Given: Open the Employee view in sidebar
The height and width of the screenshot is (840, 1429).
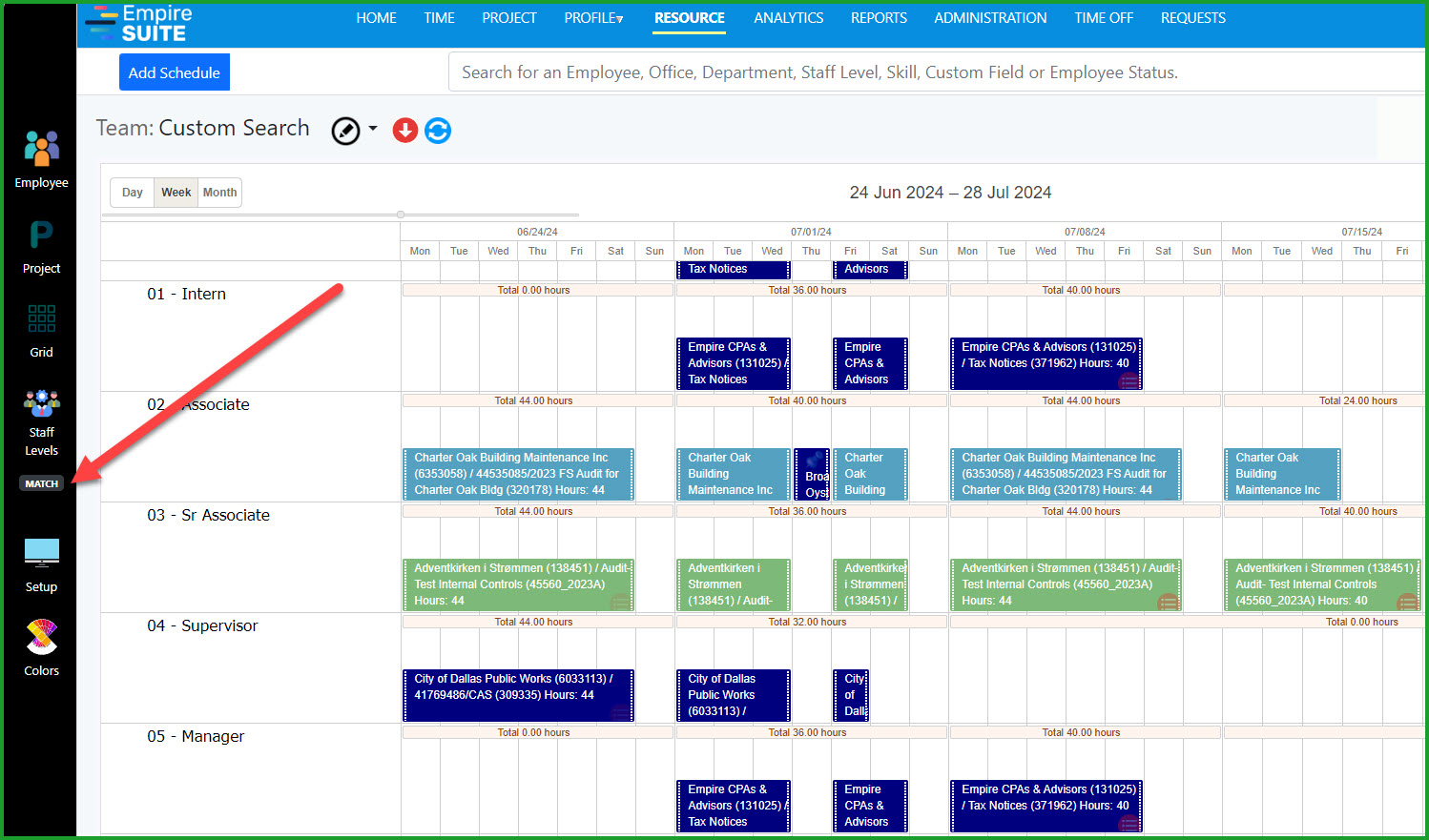Looking at the screenshot, I should (x=41, y=159).
